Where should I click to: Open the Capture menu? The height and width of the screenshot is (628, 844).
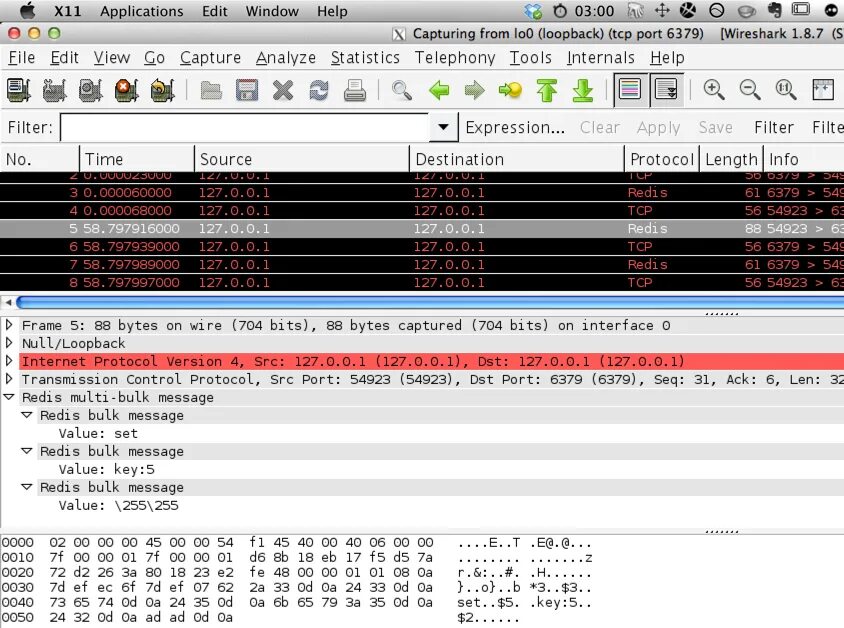(x=210, y=58)
